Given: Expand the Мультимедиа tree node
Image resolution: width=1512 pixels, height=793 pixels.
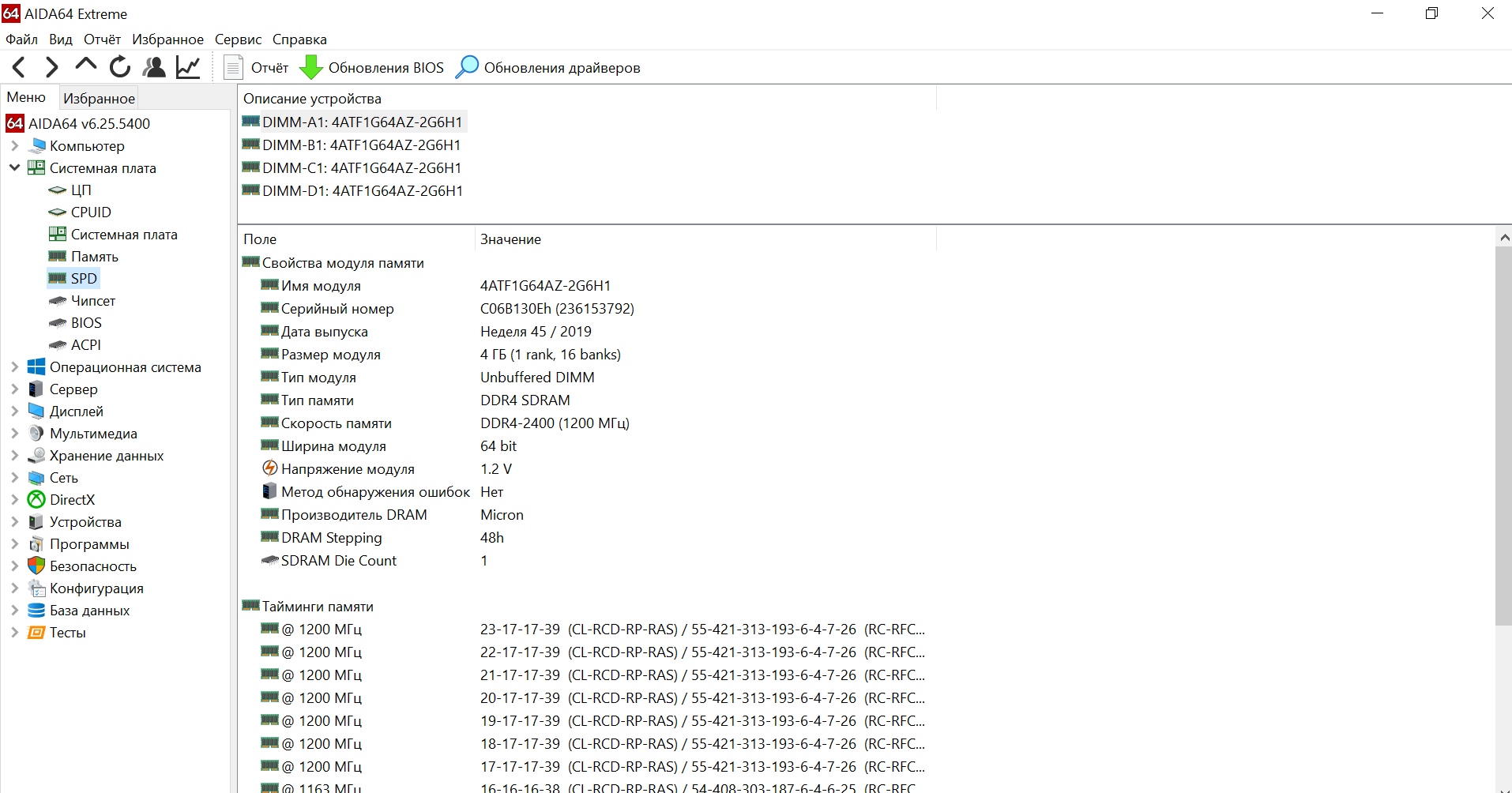Looking at the screenshot, I should (x=14, y=433).
